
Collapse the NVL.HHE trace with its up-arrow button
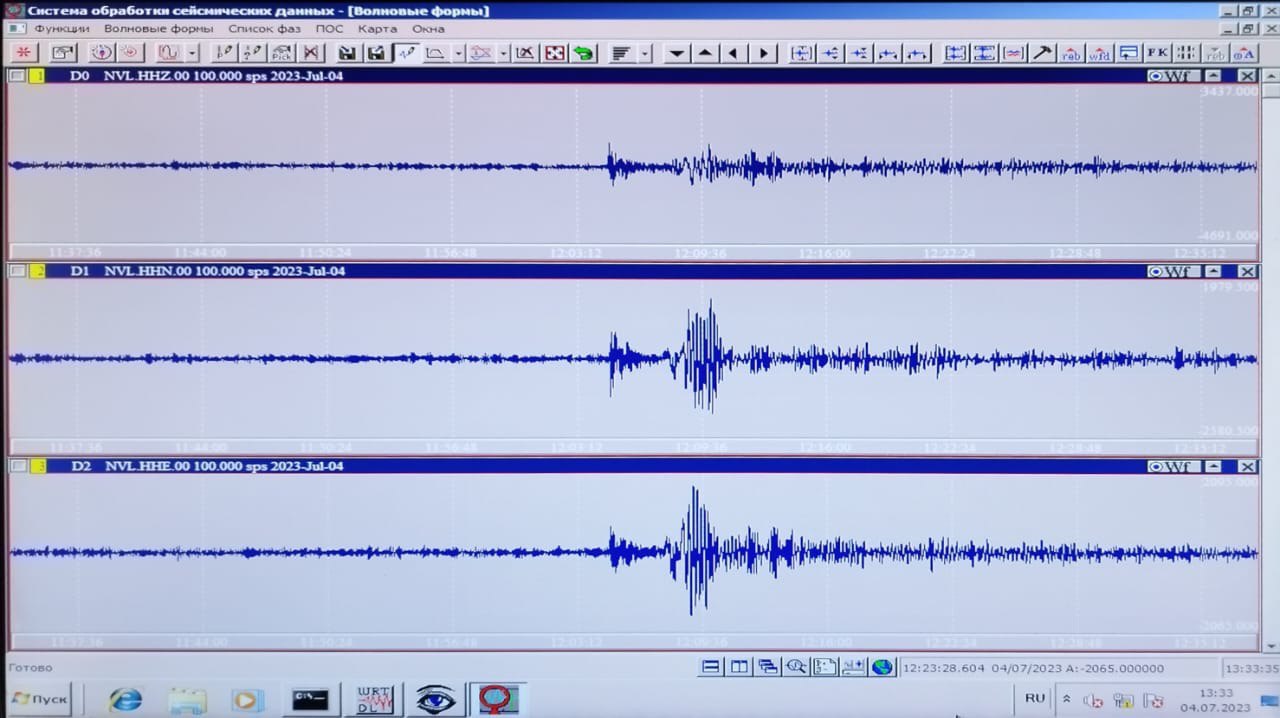coord(1213,466)
